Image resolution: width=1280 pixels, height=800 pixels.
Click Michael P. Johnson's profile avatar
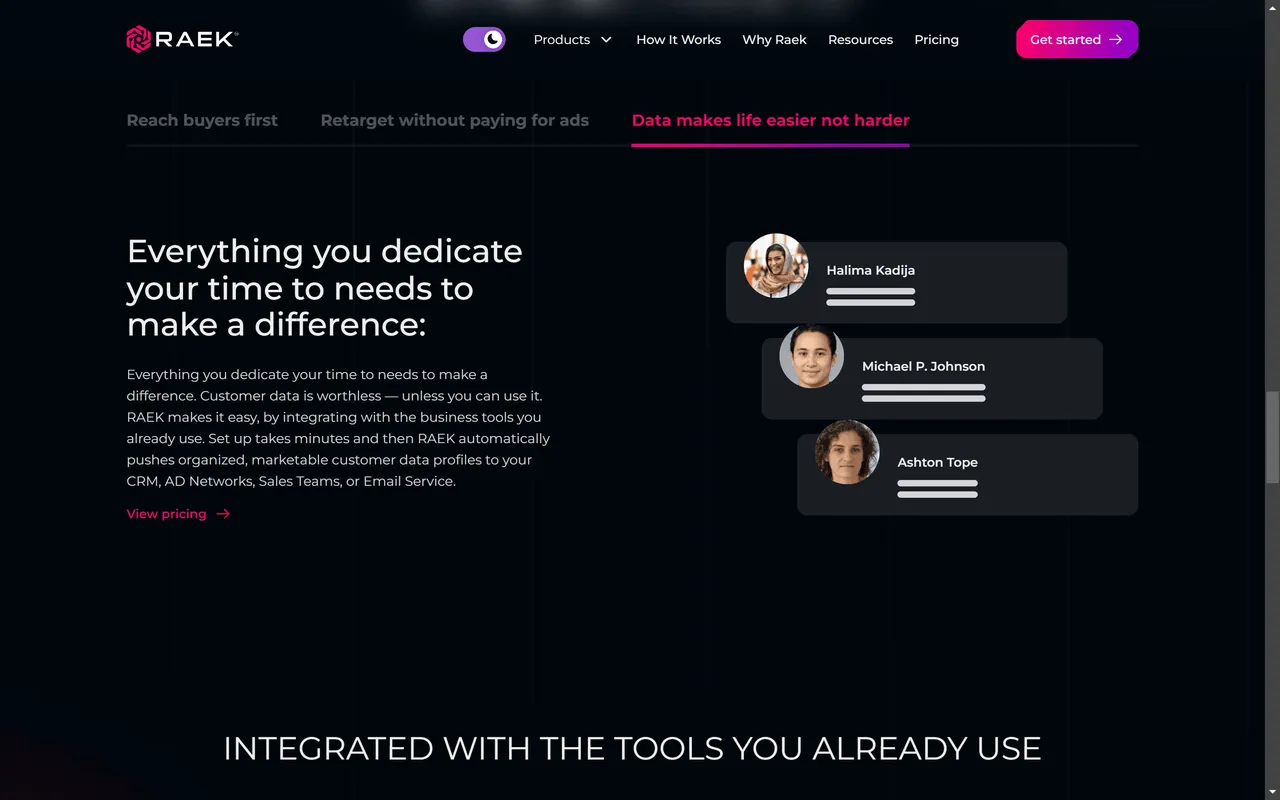pos(811,355)
